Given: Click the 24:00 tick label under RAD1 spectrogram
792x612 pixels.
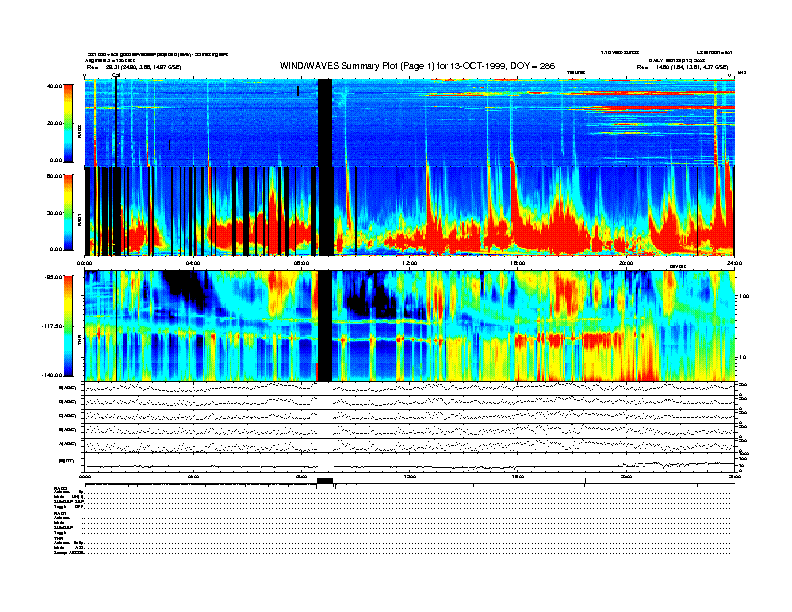Looking at the screenshot, I should click(734, 263).
